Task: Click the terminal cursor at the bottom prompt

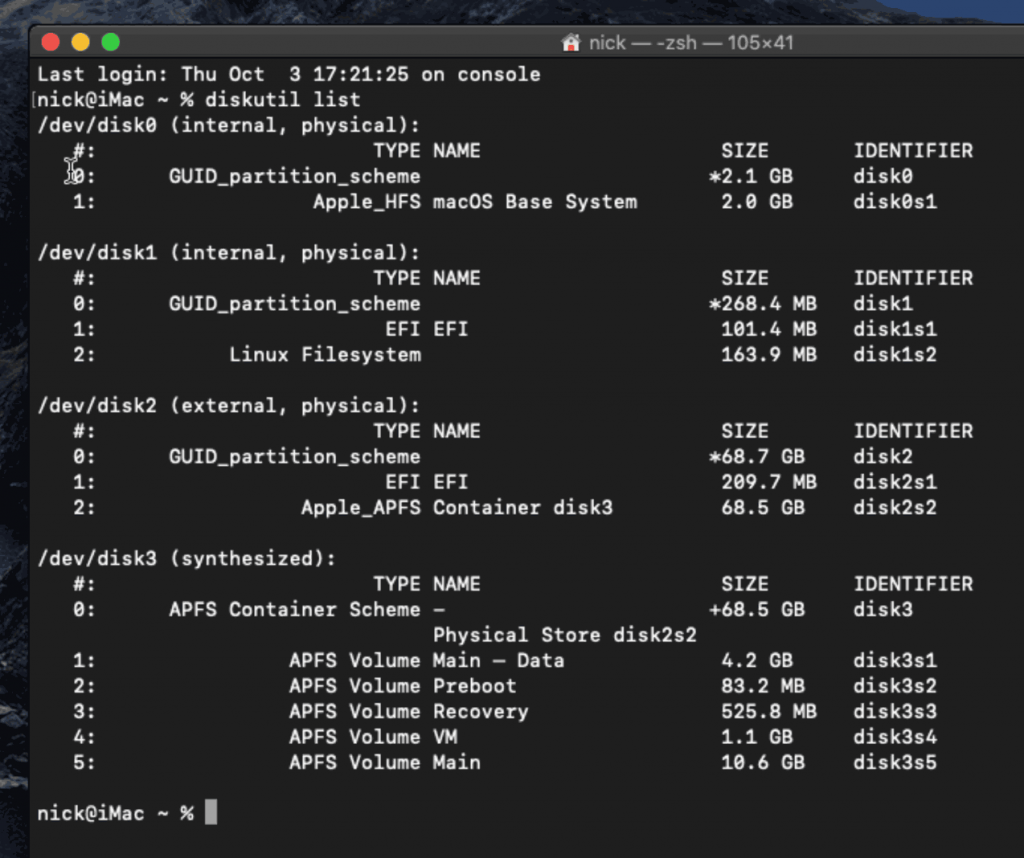Action: point(211,812)
